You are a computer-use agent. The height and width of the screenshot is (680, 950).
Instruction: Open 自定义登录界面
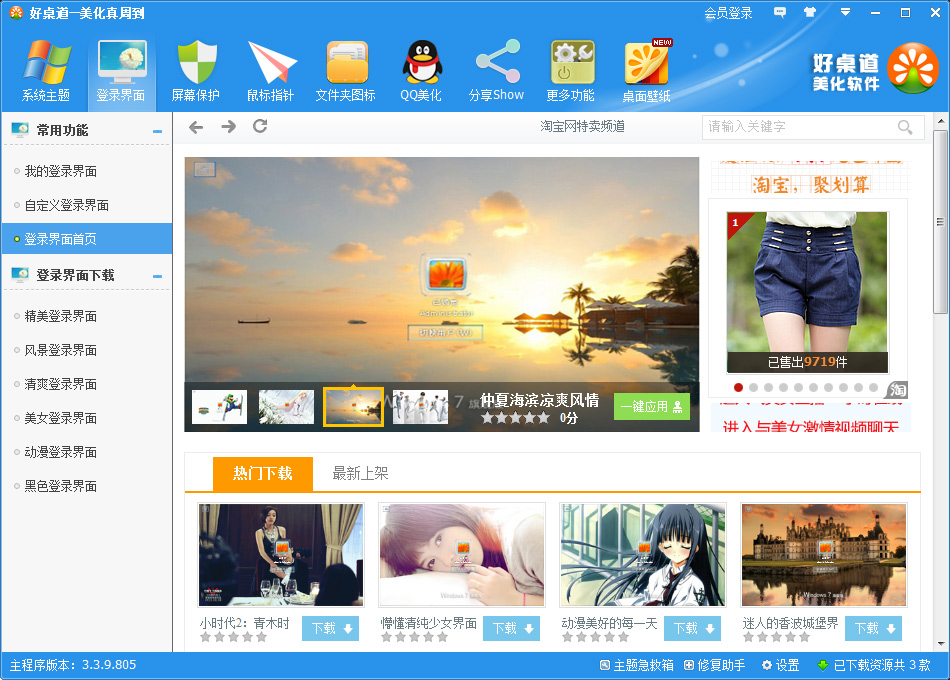[67, 205]
